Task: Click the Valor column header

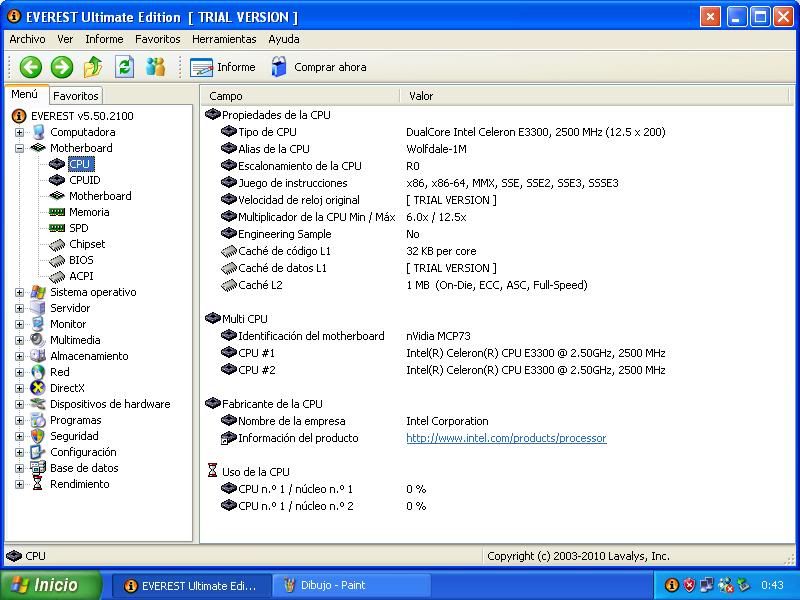Action: point(594,96)
